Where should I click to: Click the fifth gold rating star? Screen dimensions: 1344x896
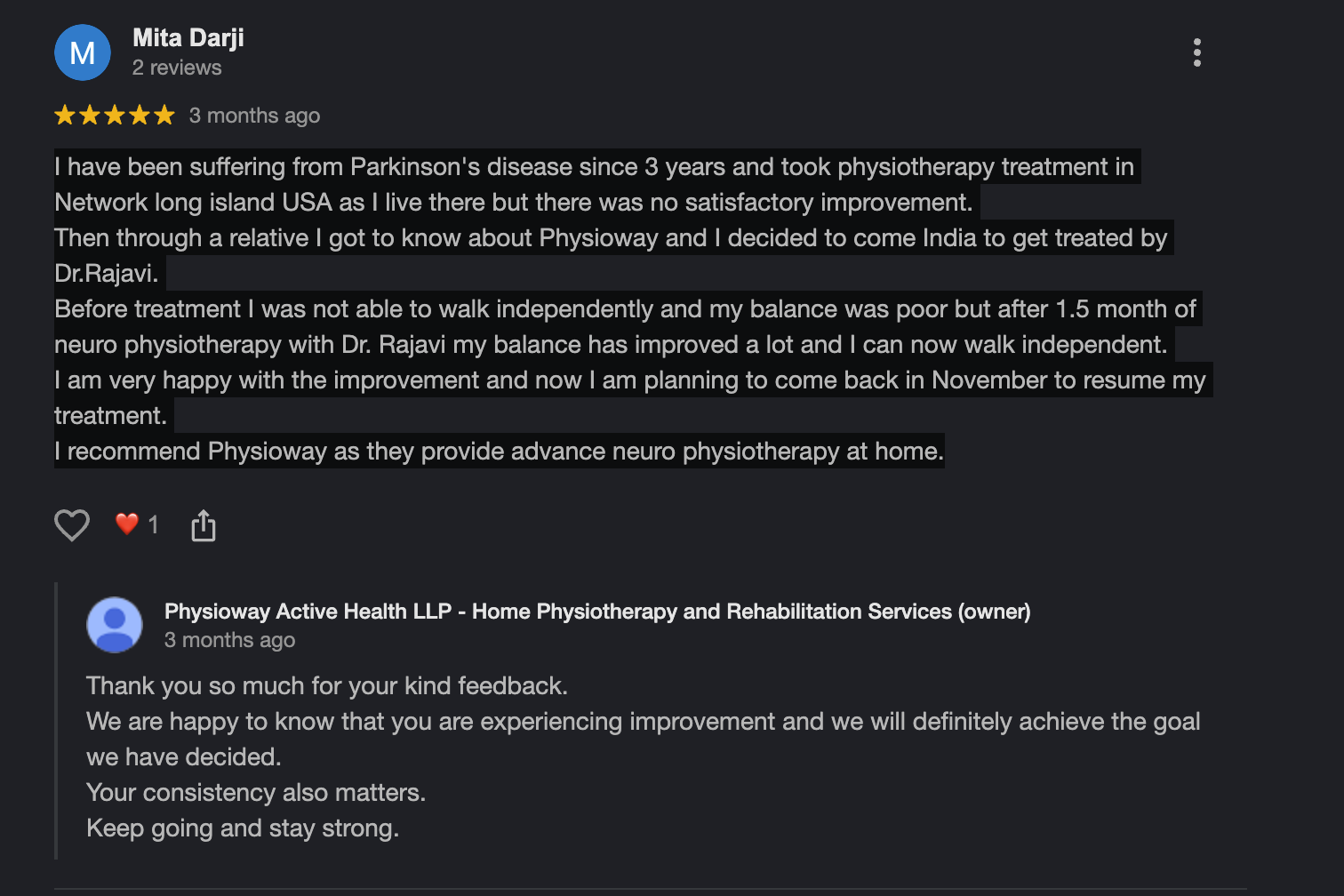(164, 115)
